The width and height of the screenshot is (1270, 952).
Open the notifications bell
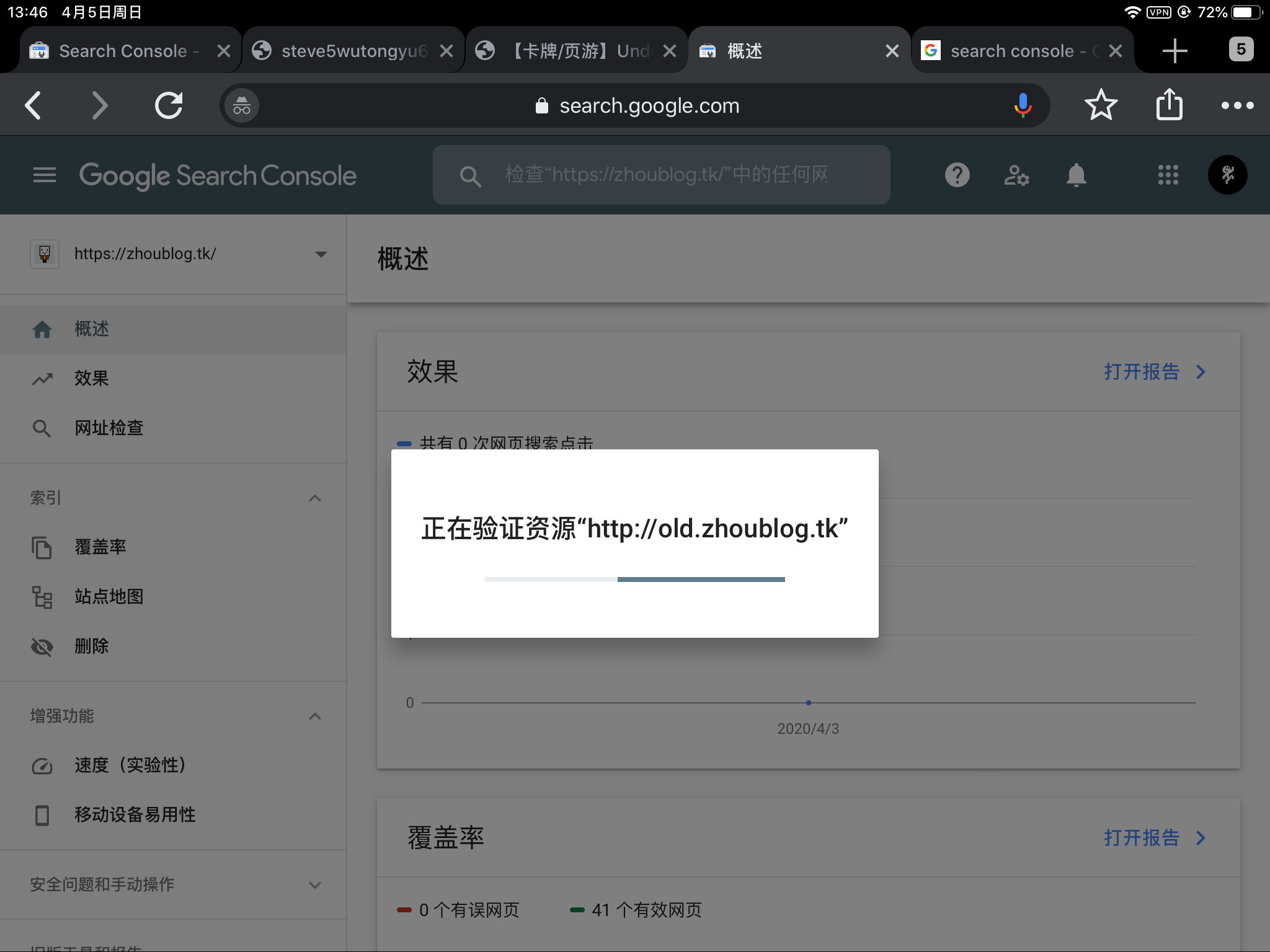click(1076, 175)
